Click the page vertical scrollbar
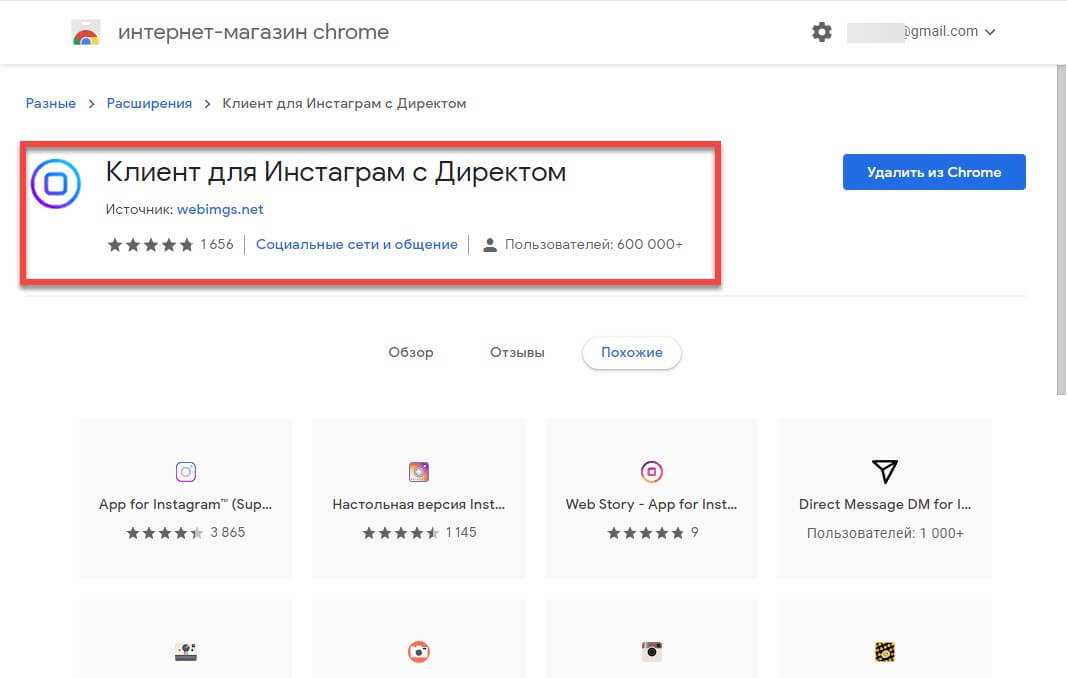This screenshot has height=678, width=1067. pos(1060,230)
